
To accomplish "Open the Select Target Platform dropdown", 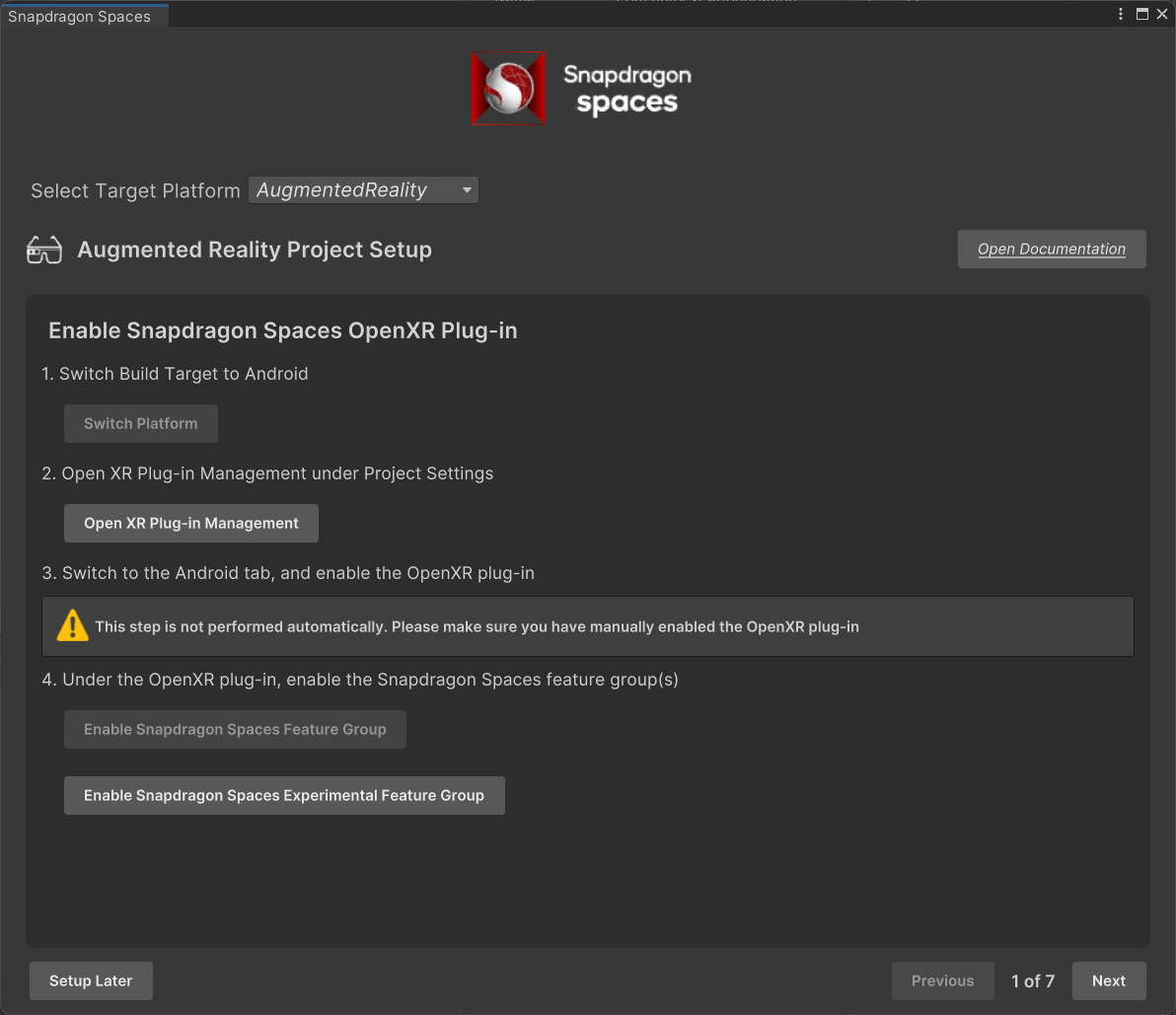I will point(363,190).
